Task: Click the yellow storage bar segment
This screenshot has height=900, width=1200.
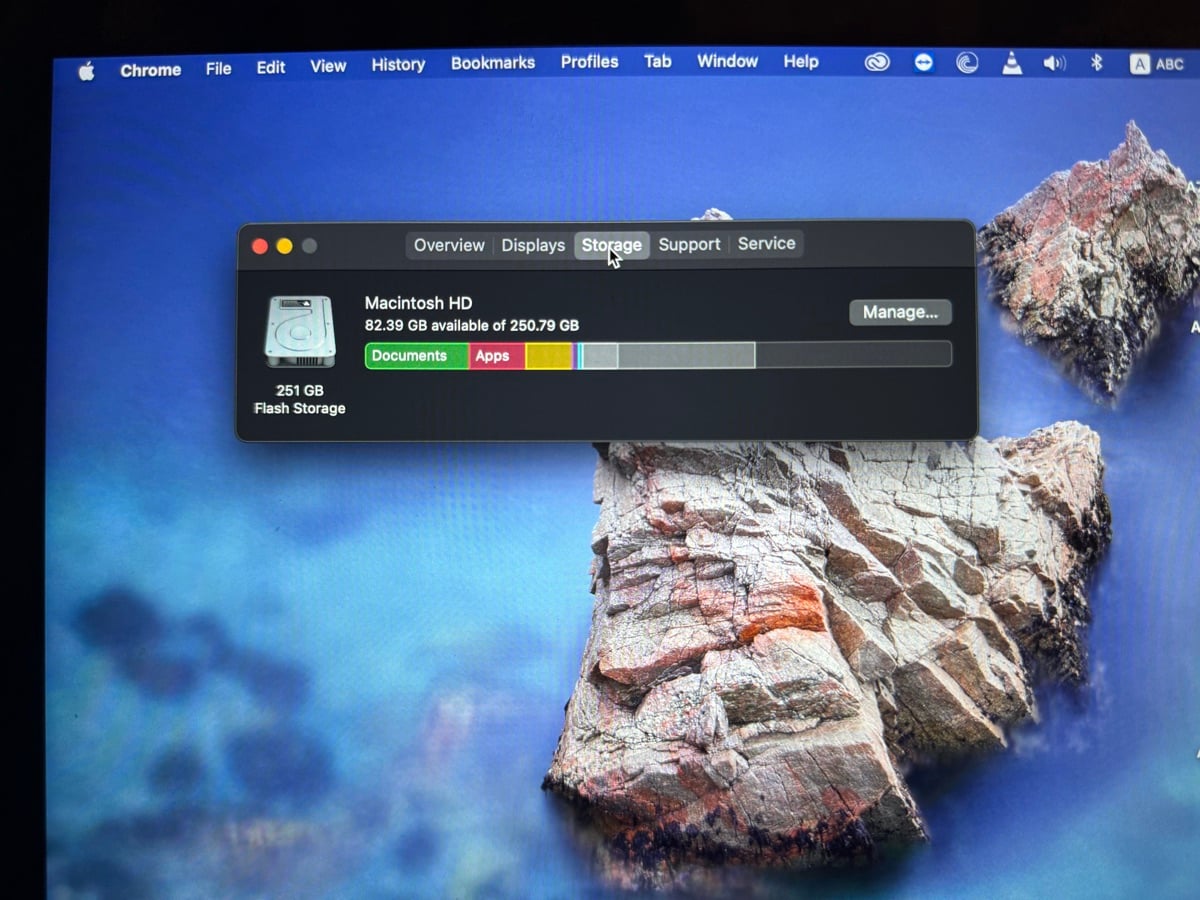Action: click(x=549, y=356)
